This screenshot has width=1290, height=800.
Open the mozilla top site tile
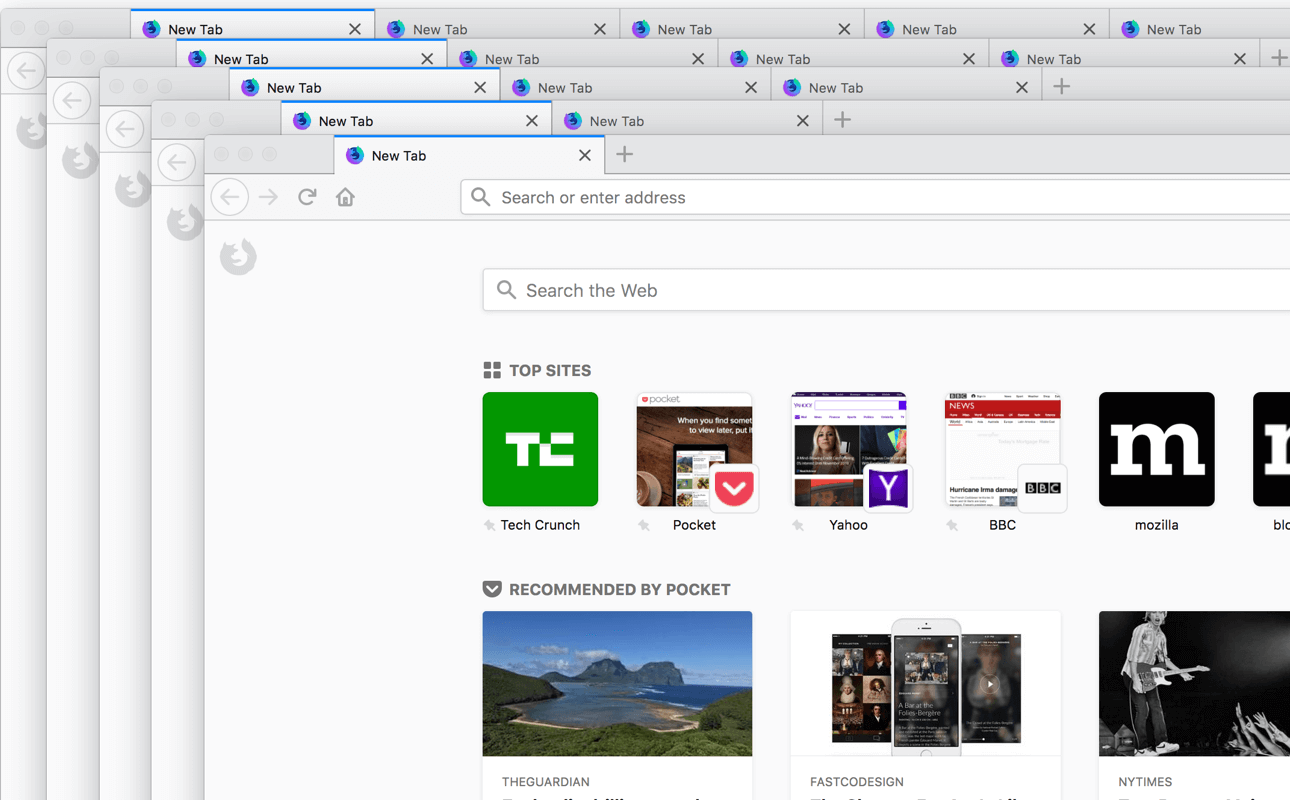(1156, 449)
